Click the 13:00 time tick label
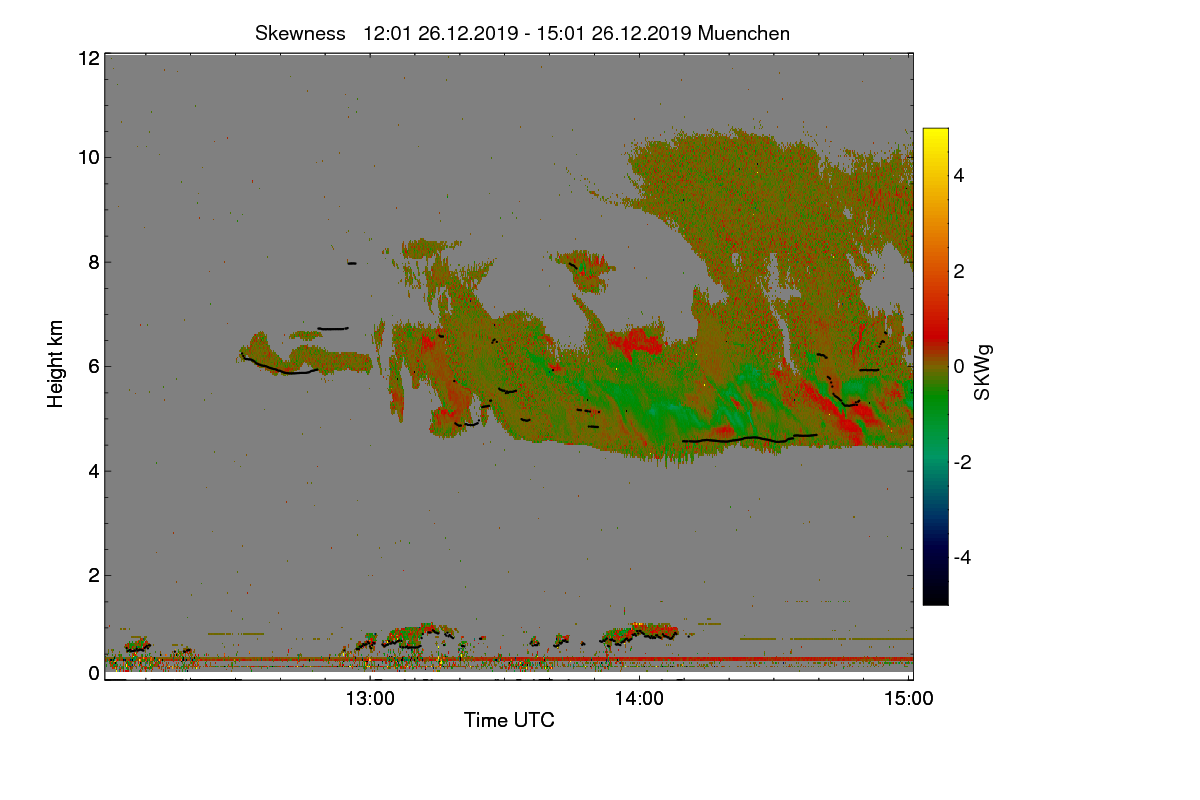Screen dimensions: 1200x800 (370, 699)
